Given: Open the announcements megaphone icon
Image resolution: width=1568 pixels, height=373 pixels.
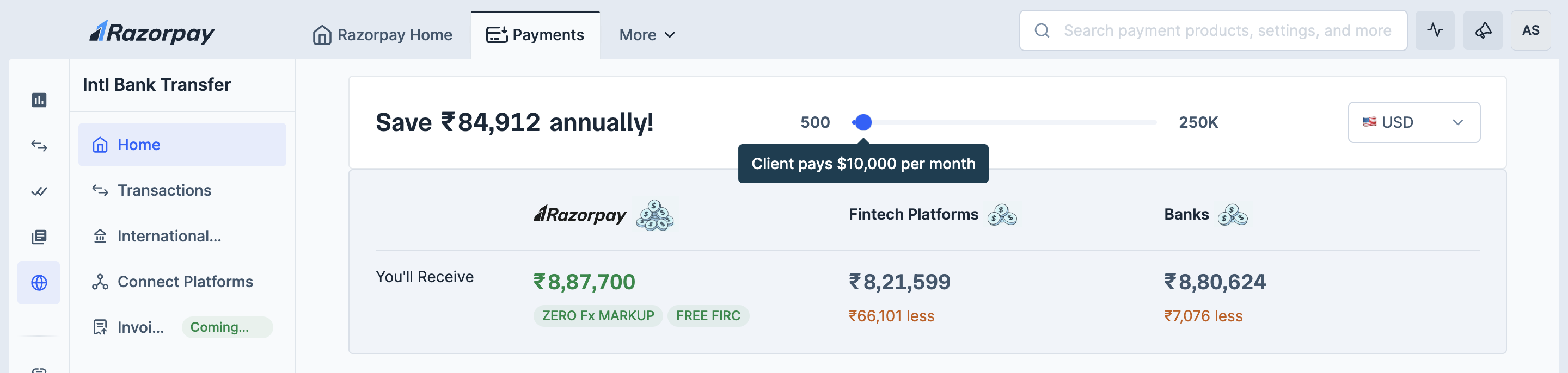Looking at the screenshot, I should pos(1482,30).
